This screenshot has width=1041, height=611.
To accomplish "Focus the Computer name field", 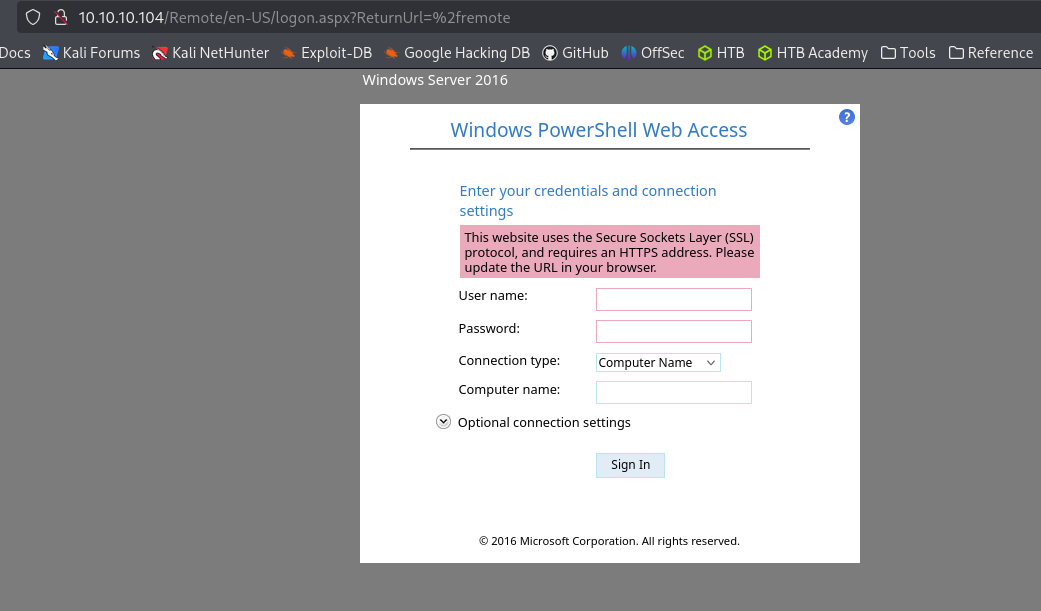I will [x=674, y=393].
